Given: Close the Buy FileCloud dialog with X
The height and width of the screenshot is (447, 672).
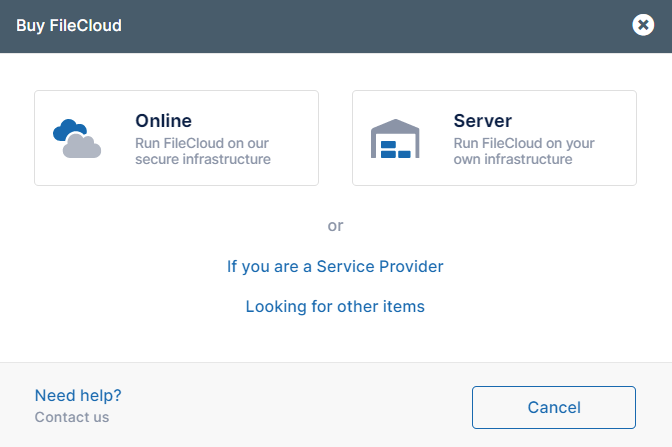Looking at the screenshot, I should pos(643,25).
